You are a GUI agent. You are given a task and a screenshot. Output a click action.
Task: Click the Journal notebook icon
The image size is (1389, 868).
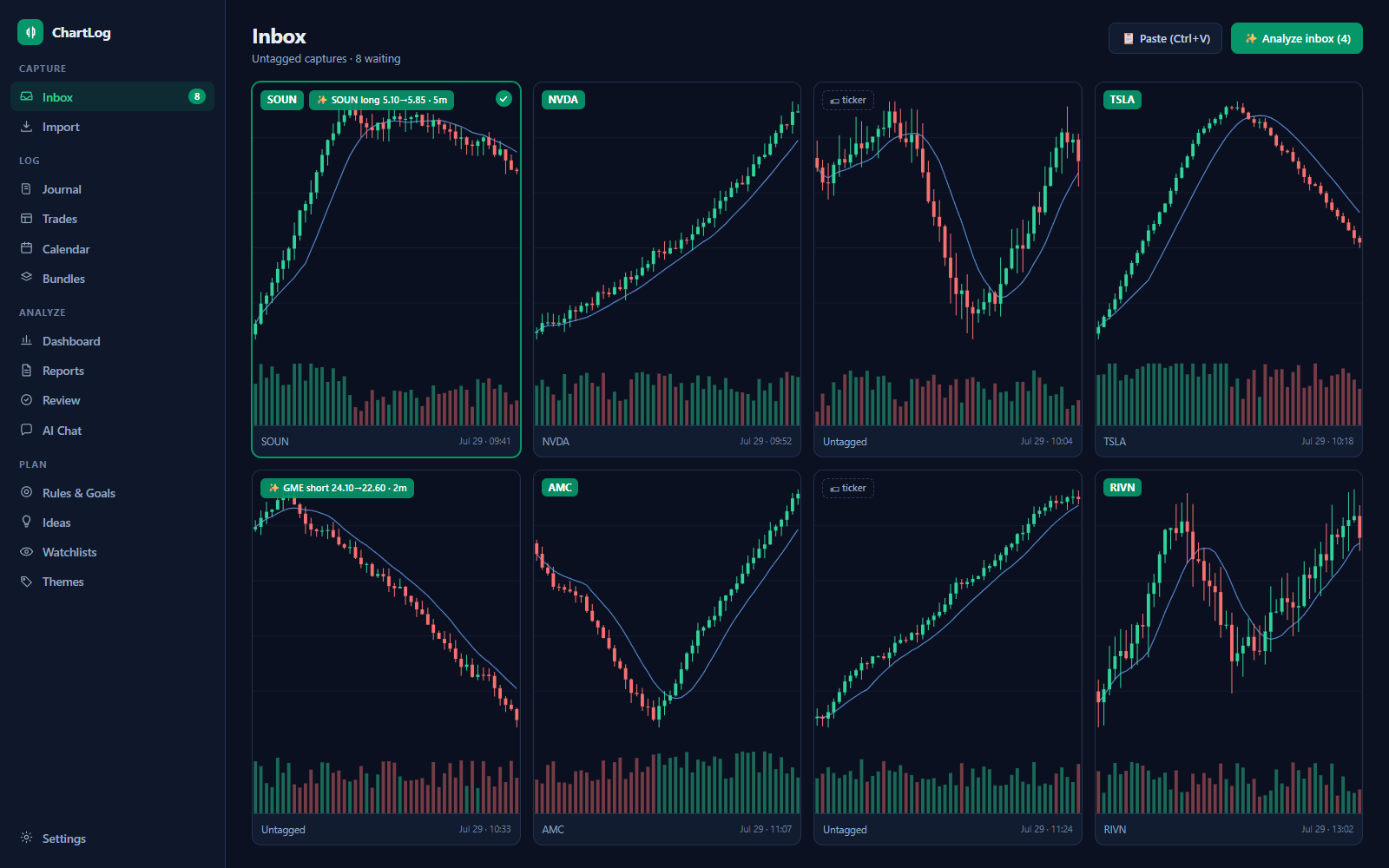pyautogui.click(x=27, y=188)
